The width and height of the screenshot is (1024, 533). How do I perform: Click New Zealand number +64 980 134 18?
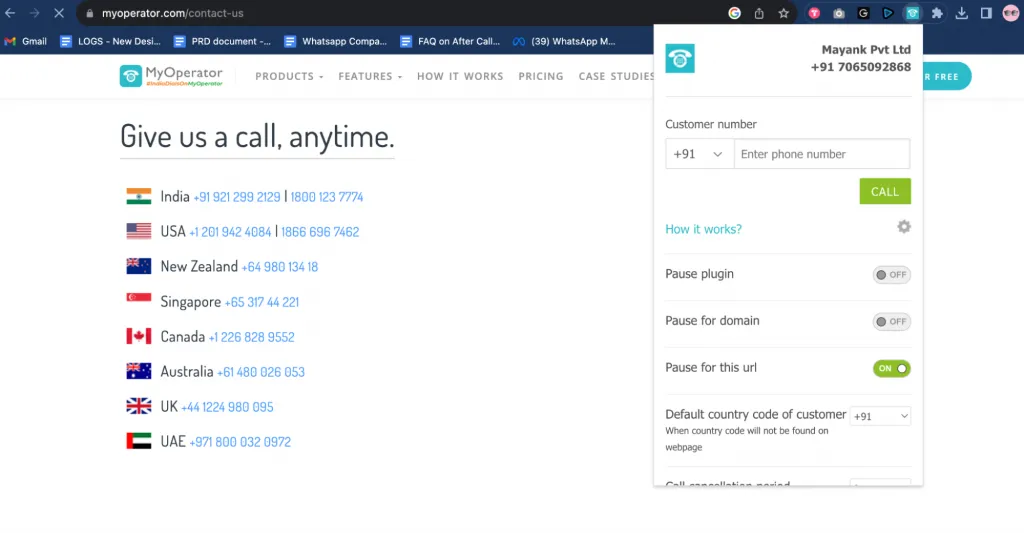point(280,266)
